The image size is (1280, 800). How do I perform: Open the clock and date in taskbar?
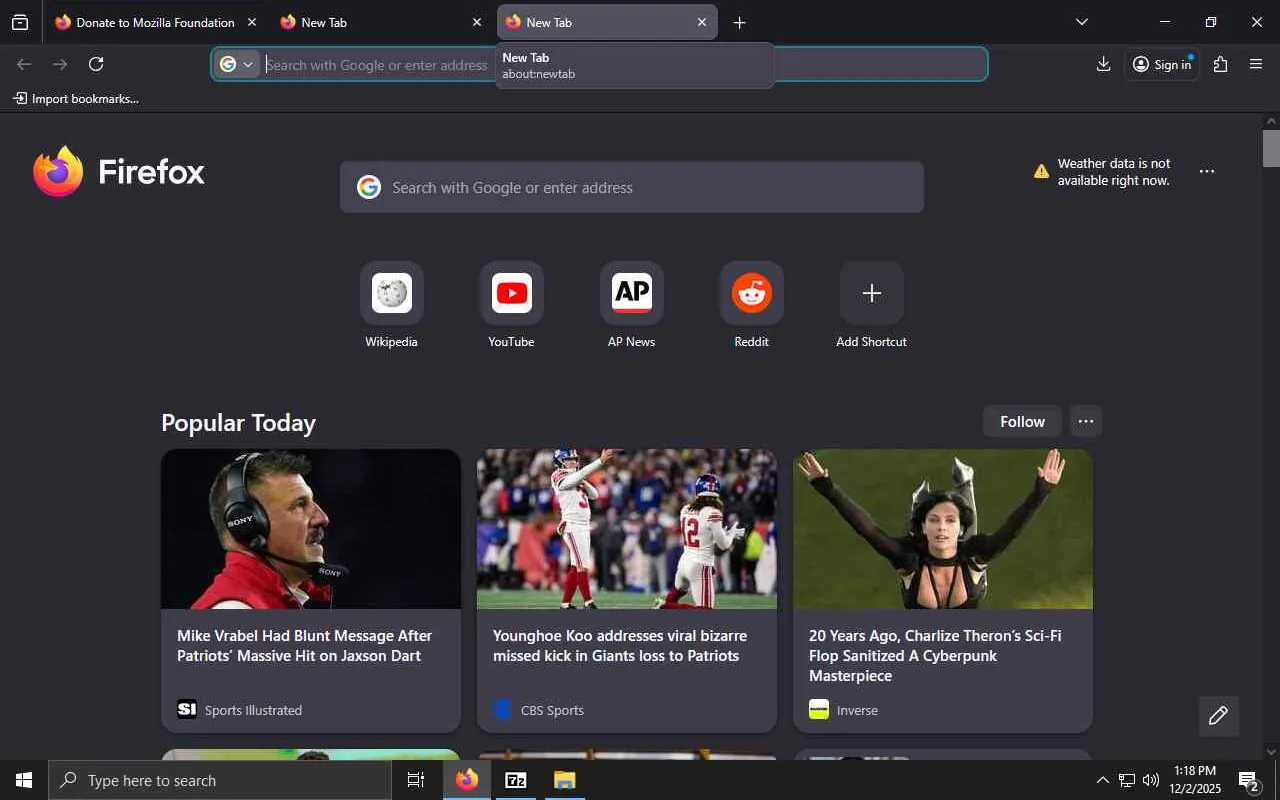[x=1195, y=780]
